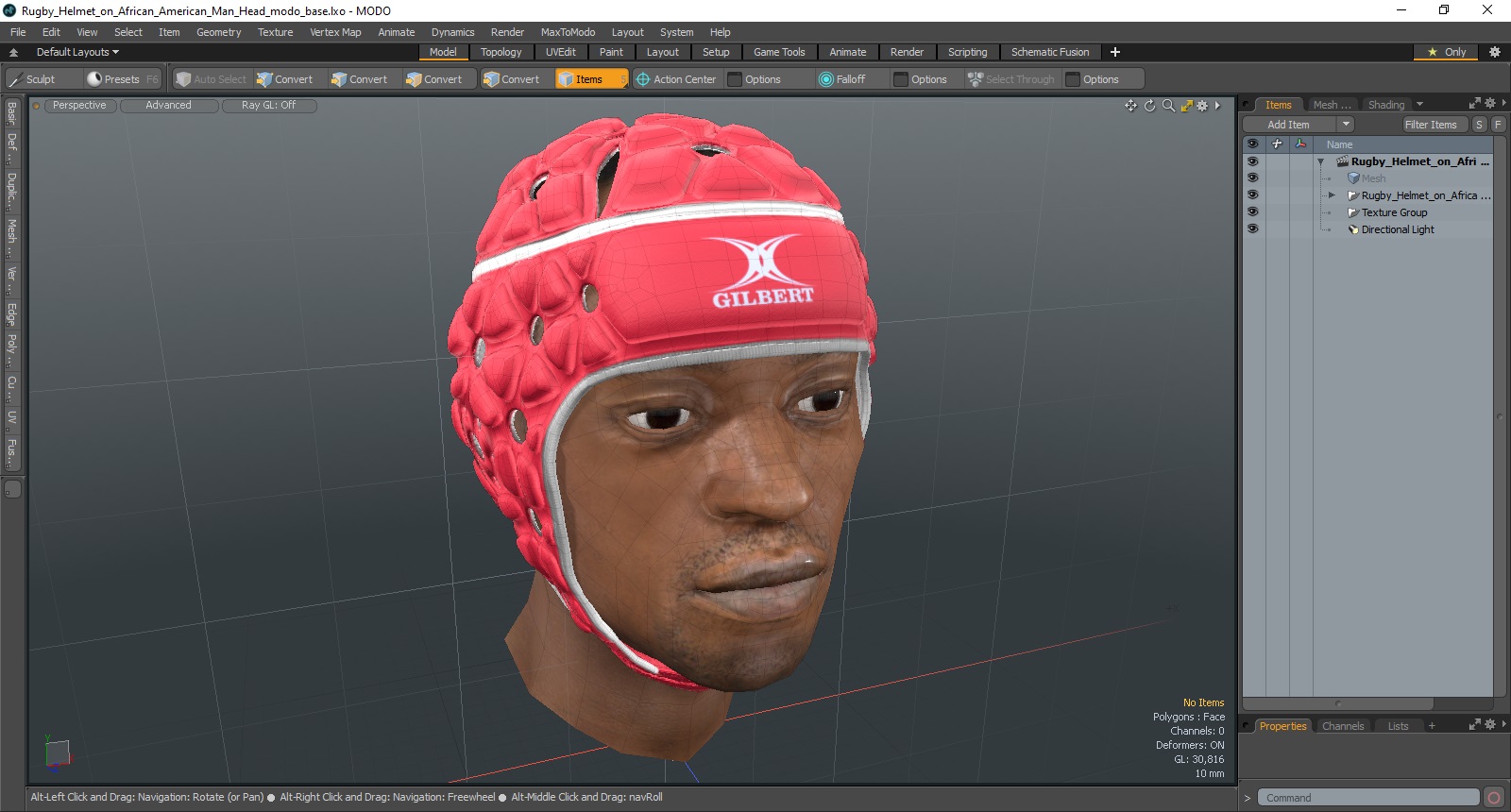Switch to the UVEdit tab
This screenshot has width=1511, height=812.
click(x=560, y=52)
